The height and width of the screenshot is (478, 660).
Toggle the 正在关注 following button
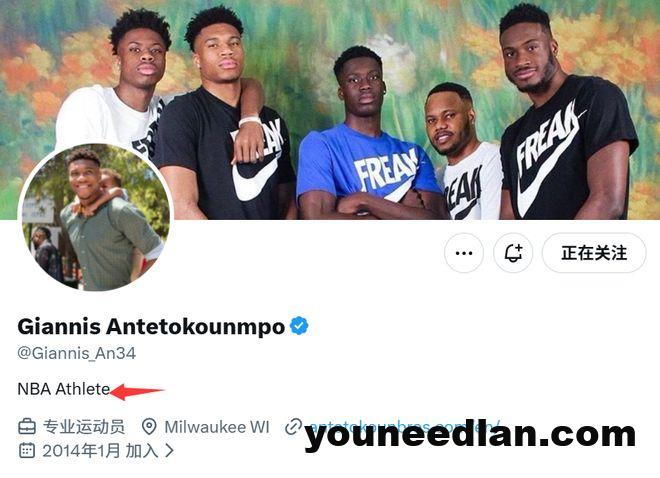point(594,253)
